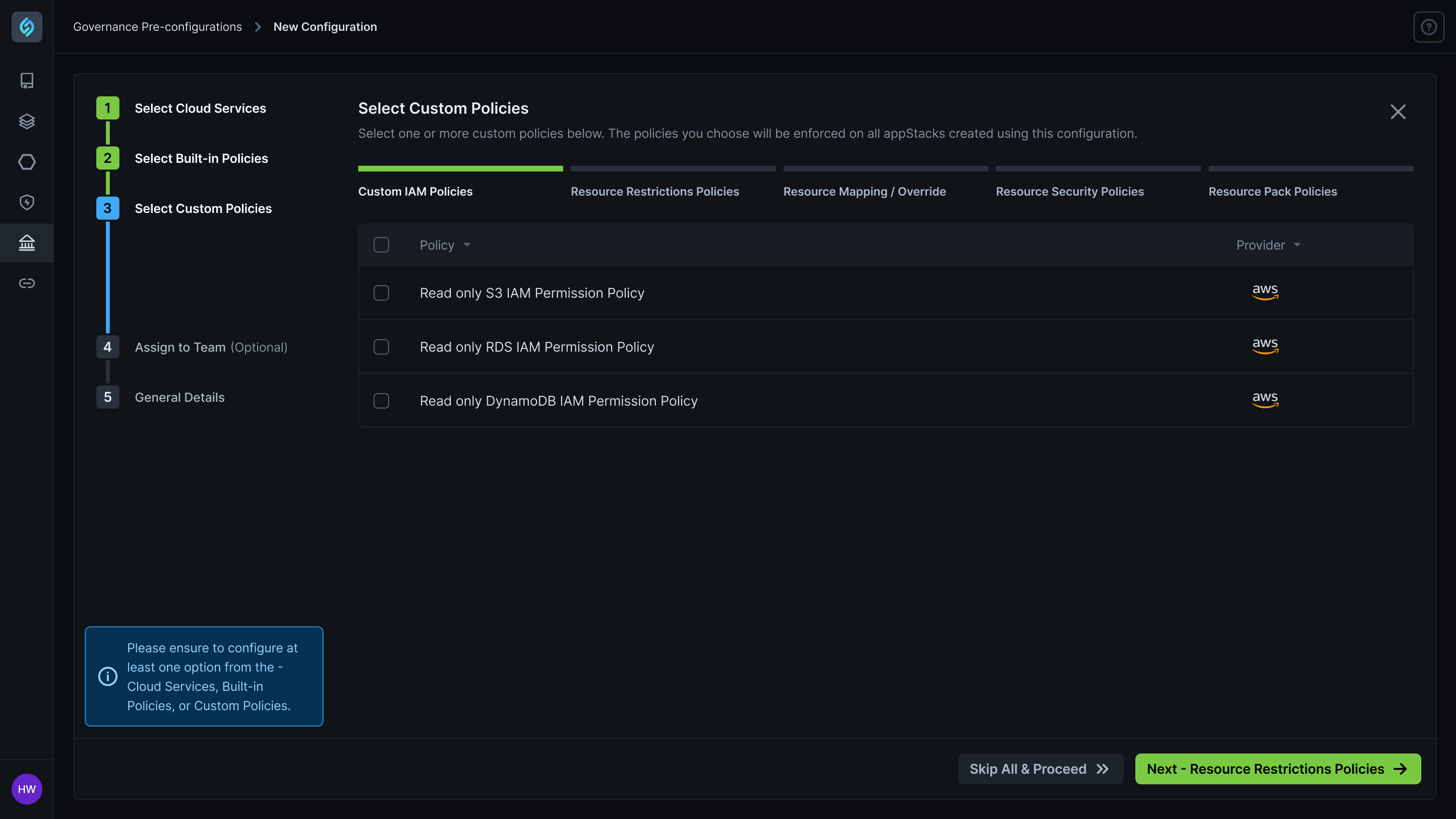
Task: Click AWS logo for S3 policy row
Action: 1265,292
